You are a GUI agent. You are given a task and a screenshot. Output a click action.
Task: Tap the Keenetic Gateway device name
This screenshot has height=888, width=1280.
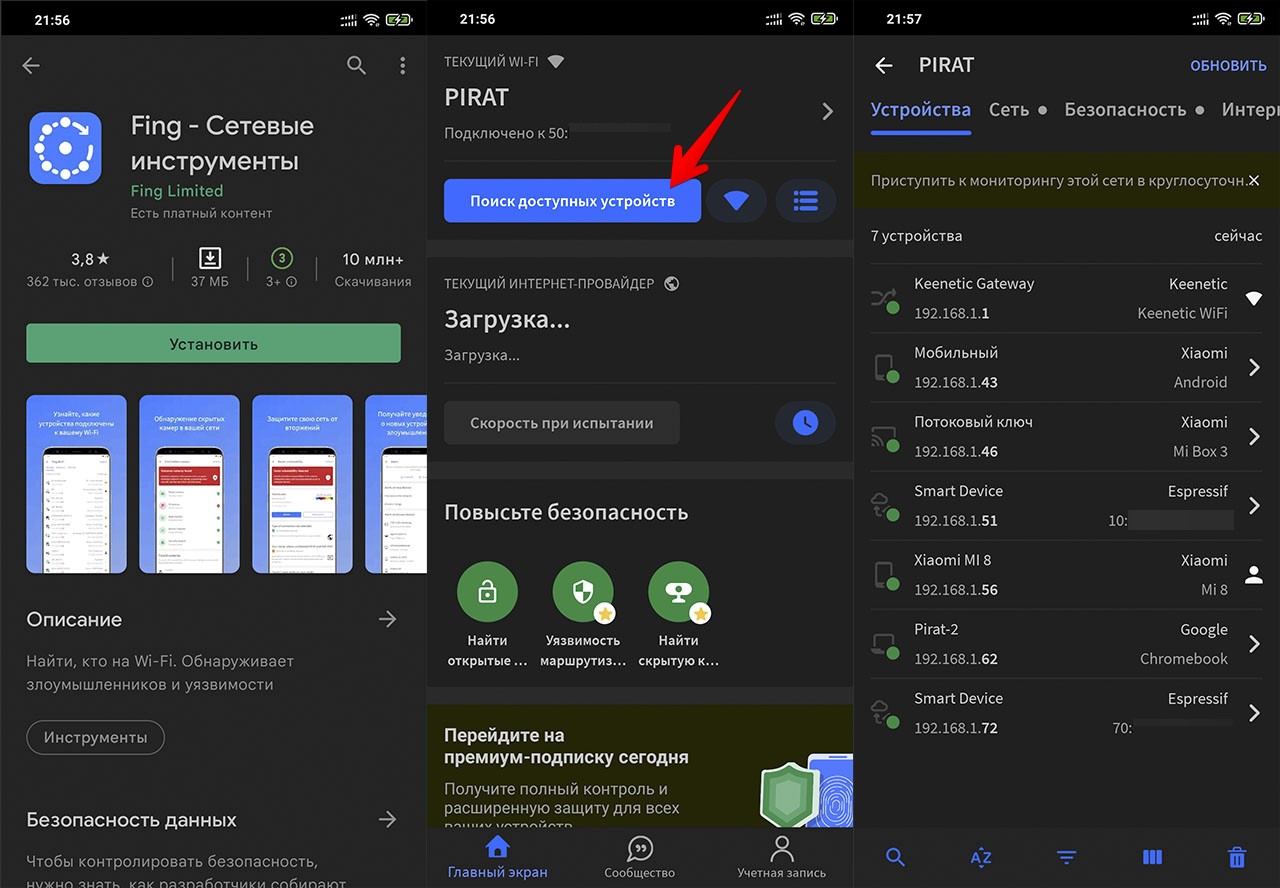pyautogui.click(x=974, y=284)
